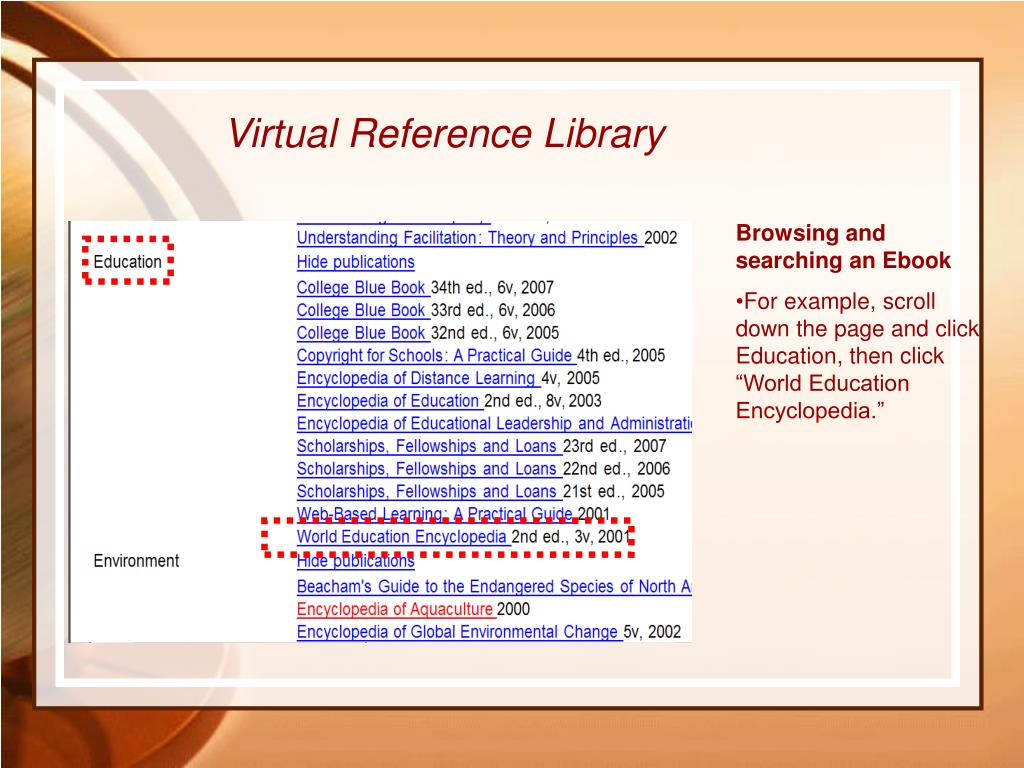Click the '4th ed., 2005' edition text

point(621,355)
